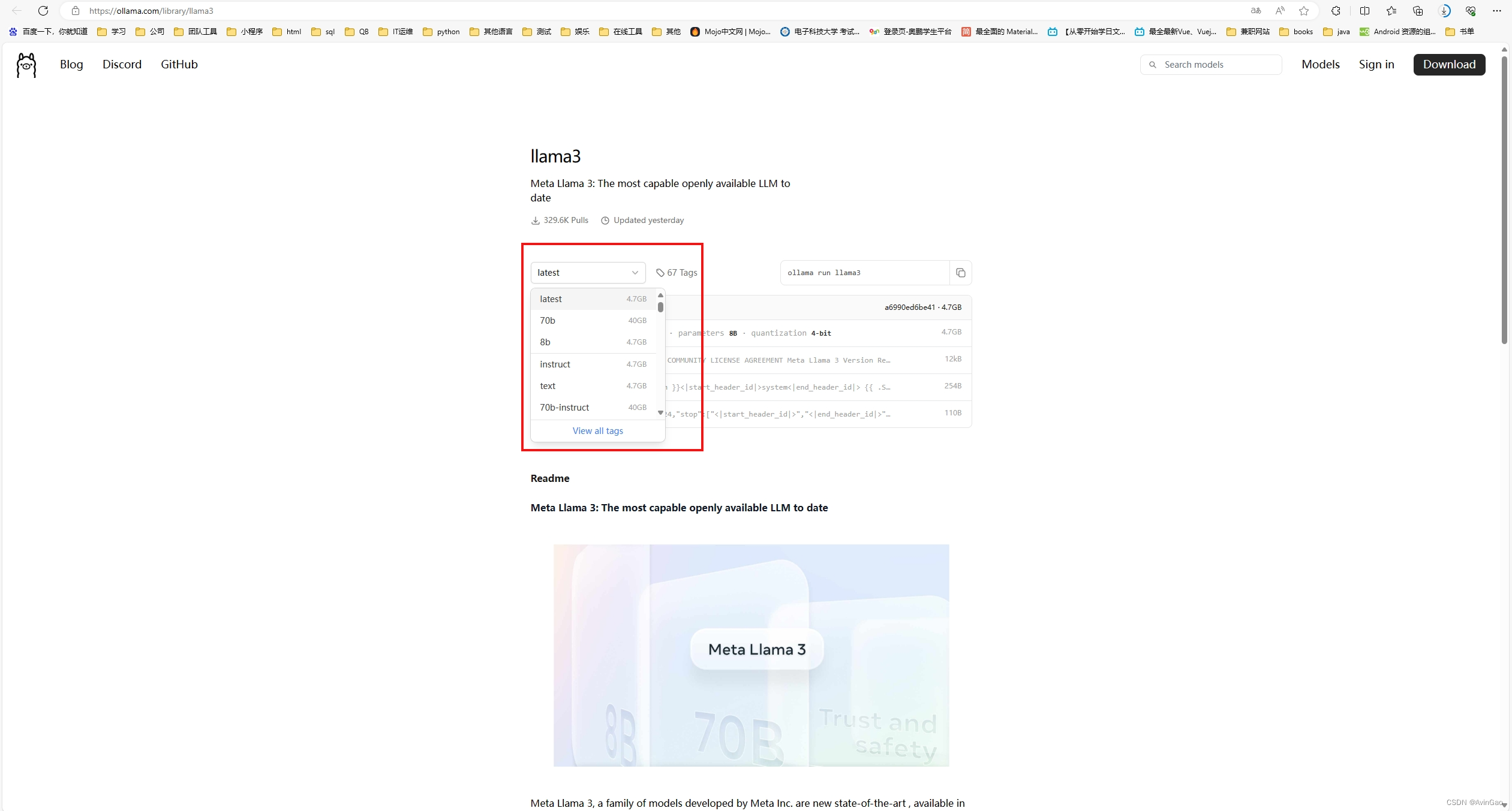The height and width of the screenshot is (811, 1512).
Task: Click the 67 Tags link
Action: click(x=677, y=273)
